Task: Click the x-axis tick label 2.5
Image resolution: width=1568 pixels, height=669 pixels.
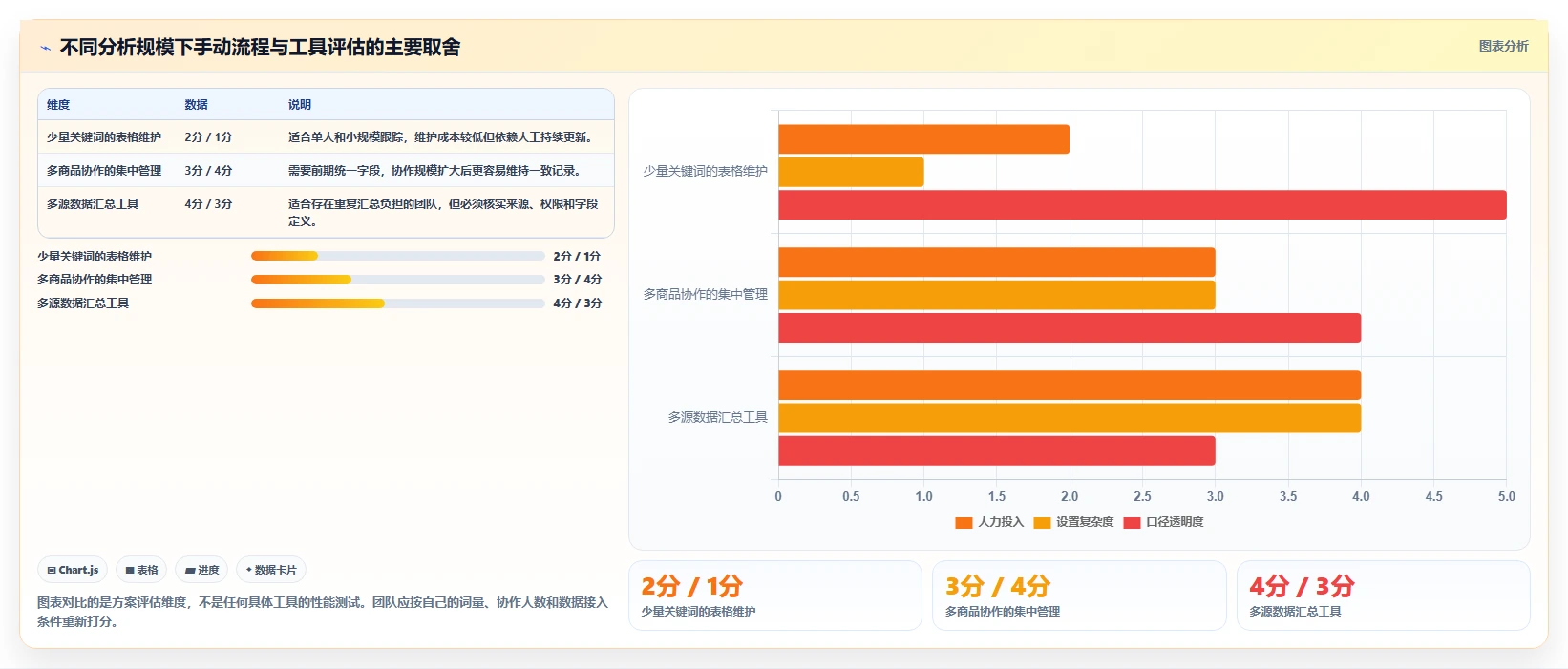Action: click(1142, 497)
